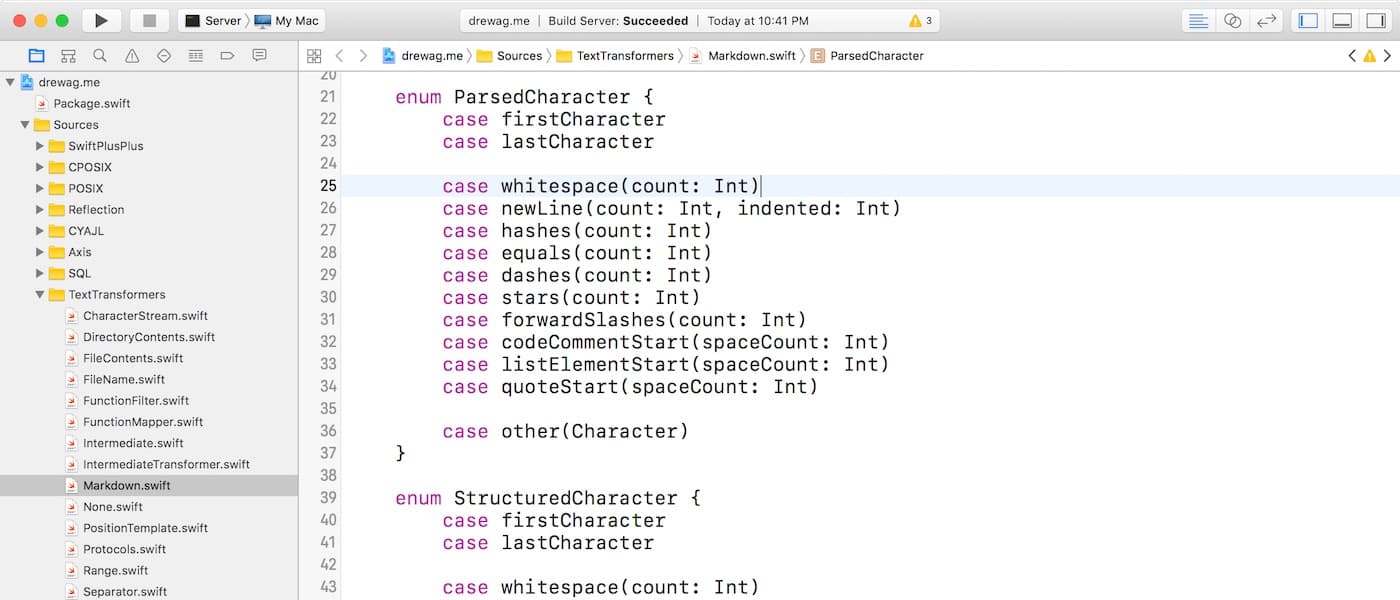Screen dimensions: 1400x600
Task: Show the symbol navigator
Action: coord(68,56)
